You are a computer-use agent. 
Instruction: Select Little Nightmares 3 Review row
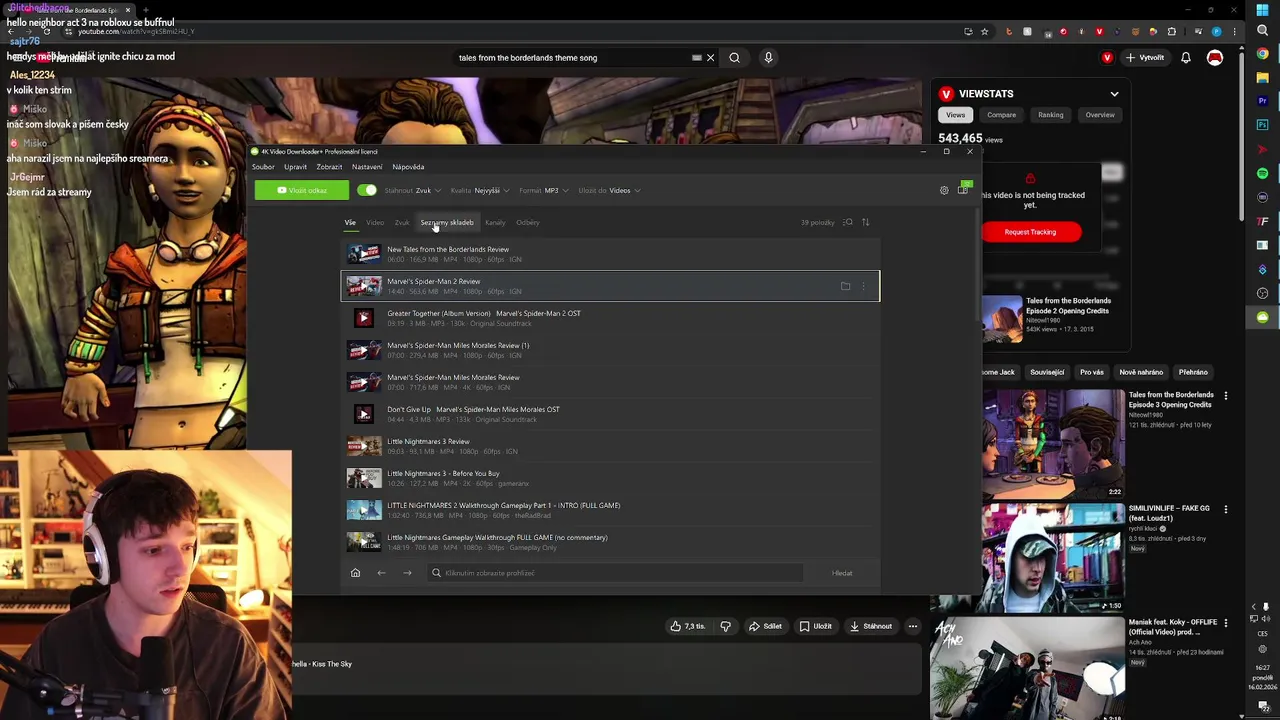610,446
